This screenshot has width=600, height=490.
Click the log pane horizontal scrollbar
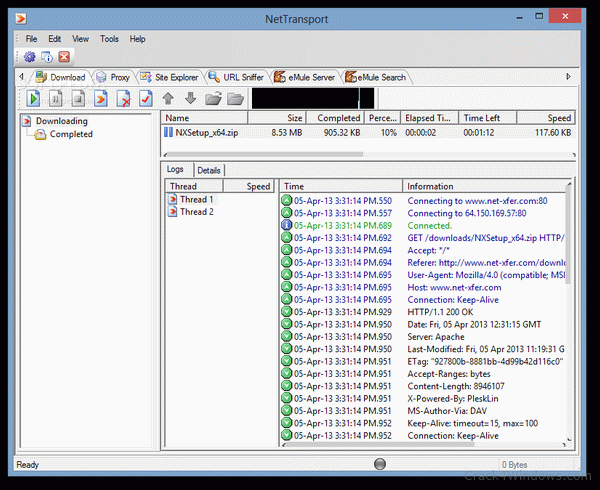380,444
